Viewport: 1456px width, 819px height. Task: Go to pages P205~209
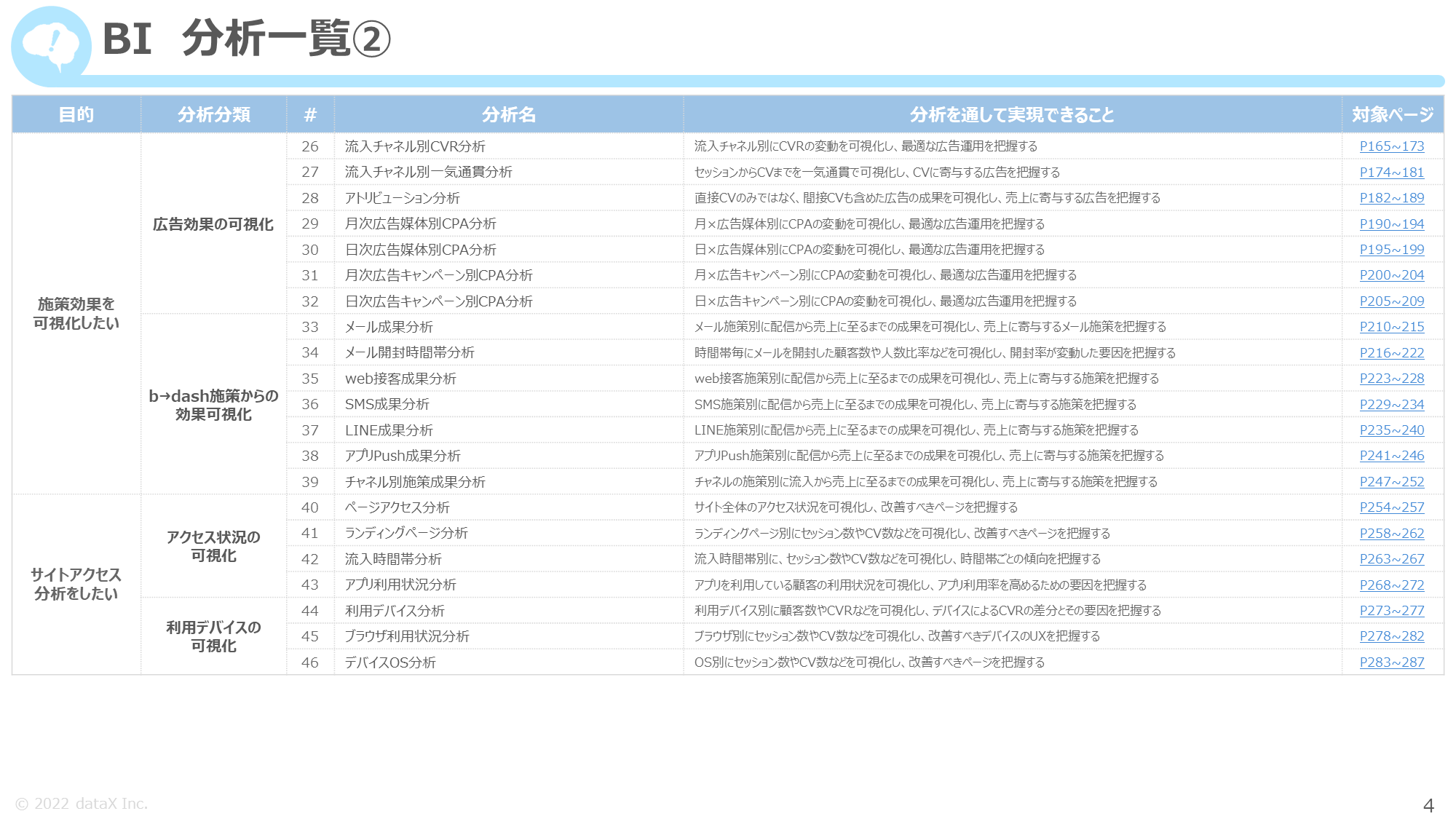coord(1391,301)
